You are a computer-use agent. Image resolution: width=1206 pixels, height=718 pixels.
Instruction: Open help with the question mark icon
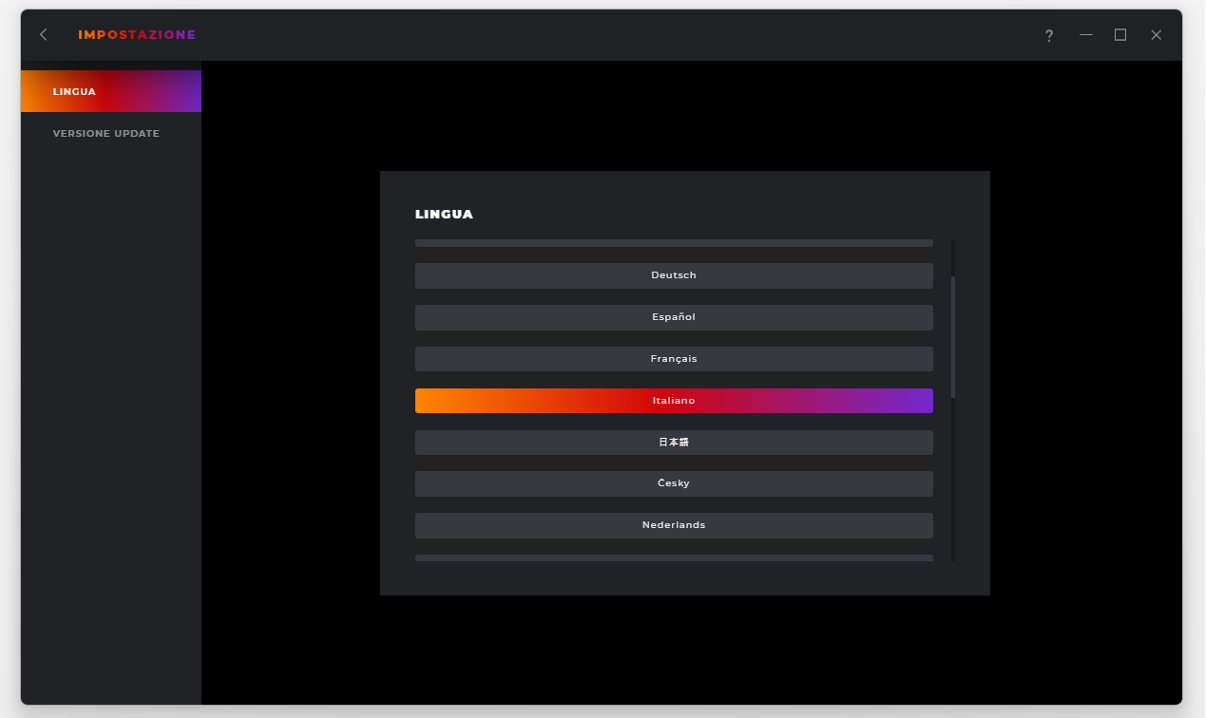point(1049,35)
